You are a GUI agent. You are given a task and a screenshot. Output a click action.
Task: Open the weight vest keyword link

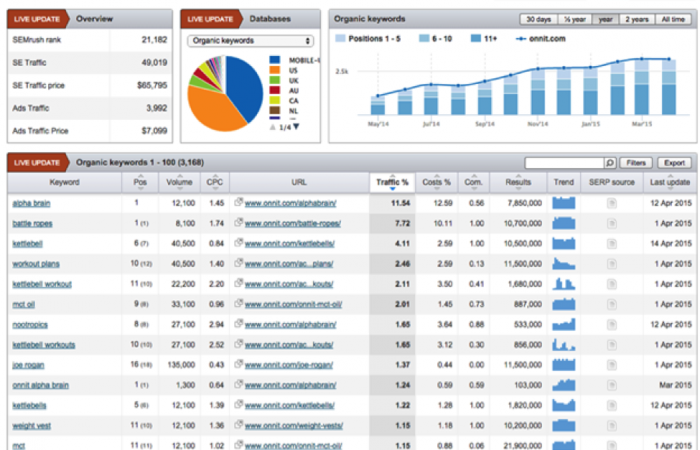[x=32, y=426]
